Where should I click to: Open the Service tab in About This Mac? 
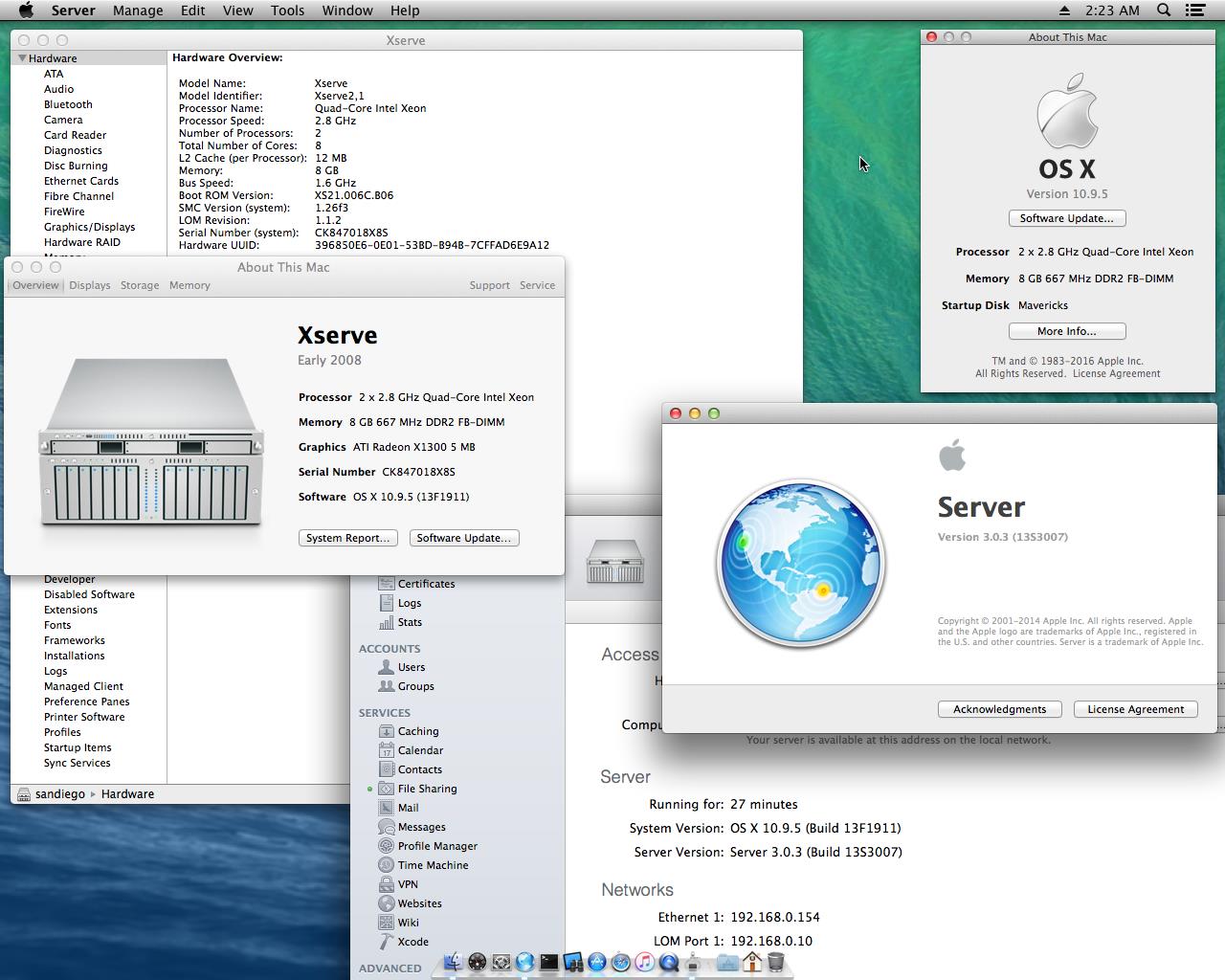tap(537, 285)
